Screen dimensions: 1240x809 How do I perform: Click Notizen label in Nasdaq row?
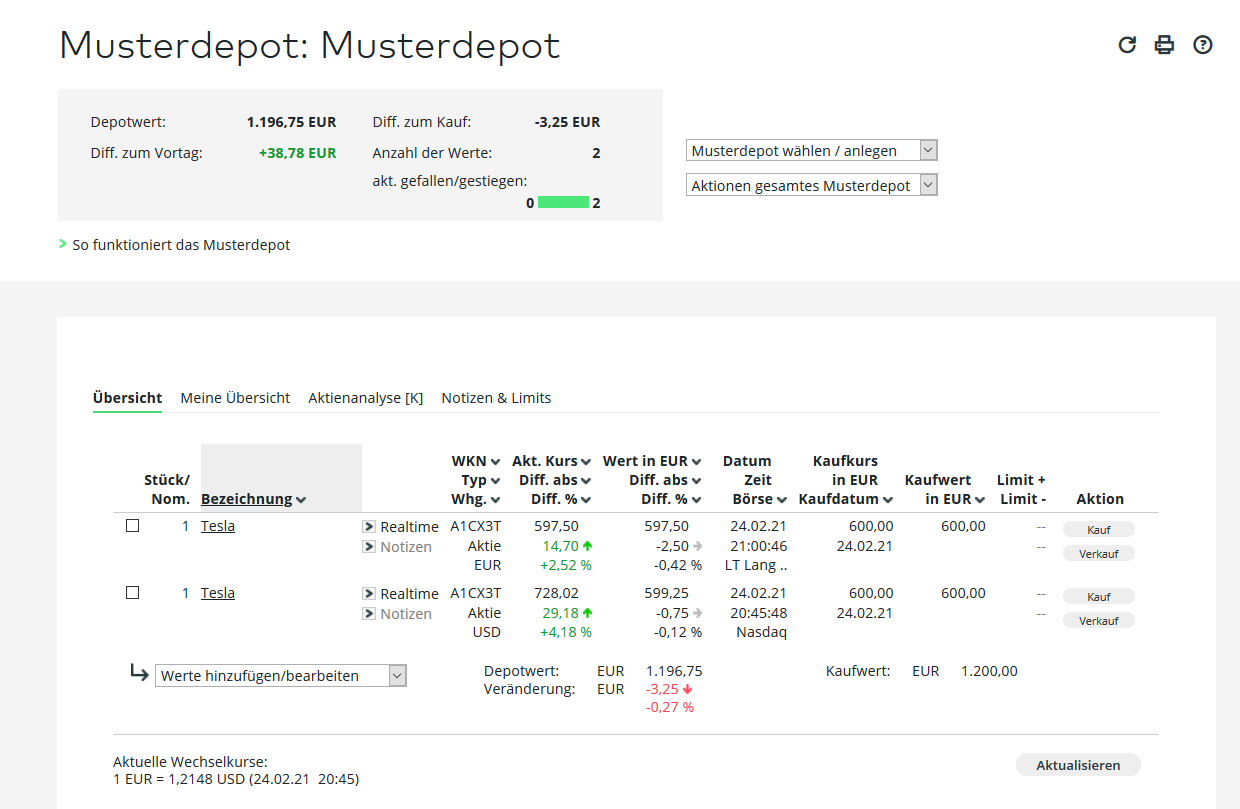pos(406,614)
